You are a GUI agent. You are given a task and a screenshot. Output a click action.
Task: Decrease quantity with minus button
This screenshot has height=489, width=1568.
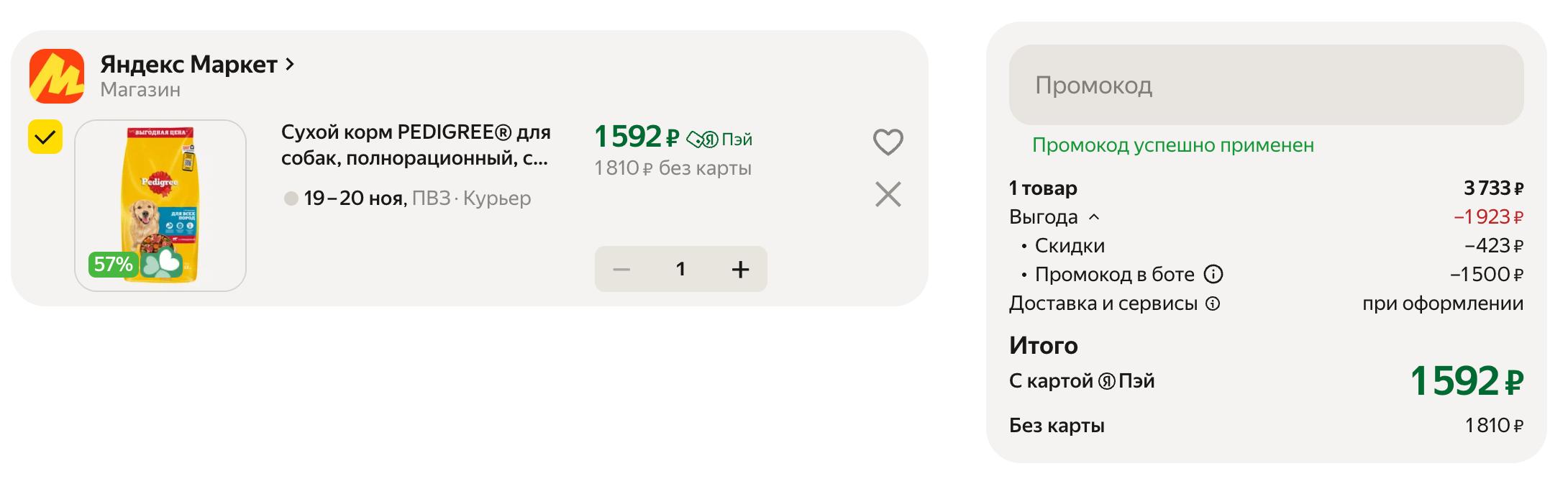[x=621, y=270]
